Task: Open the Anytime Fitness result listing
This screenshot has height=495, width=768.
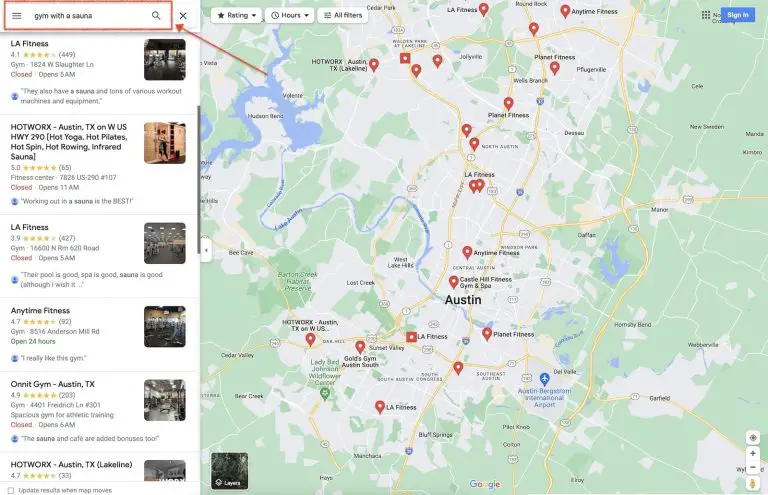Action: pyautogui.click(x=41, y=311)
